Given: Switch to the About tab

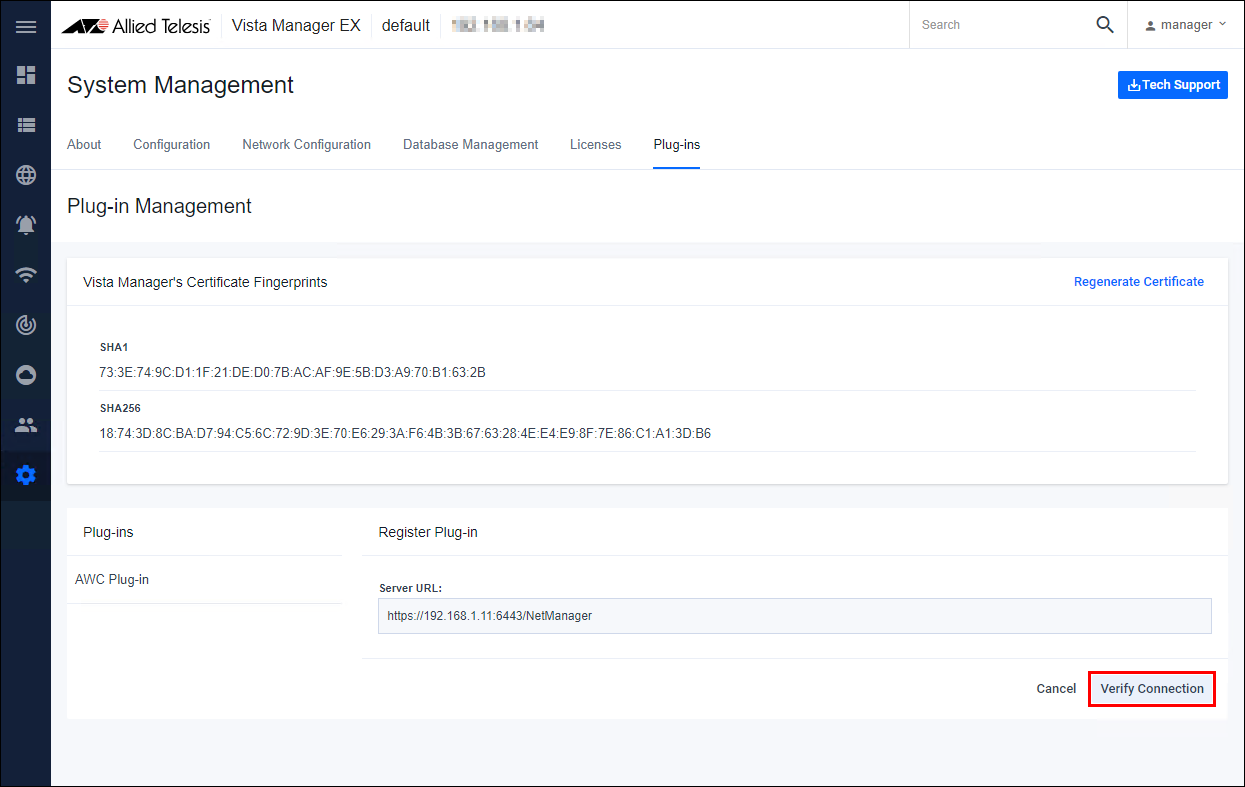Looking at the screenshot, I should click(84, 145).
